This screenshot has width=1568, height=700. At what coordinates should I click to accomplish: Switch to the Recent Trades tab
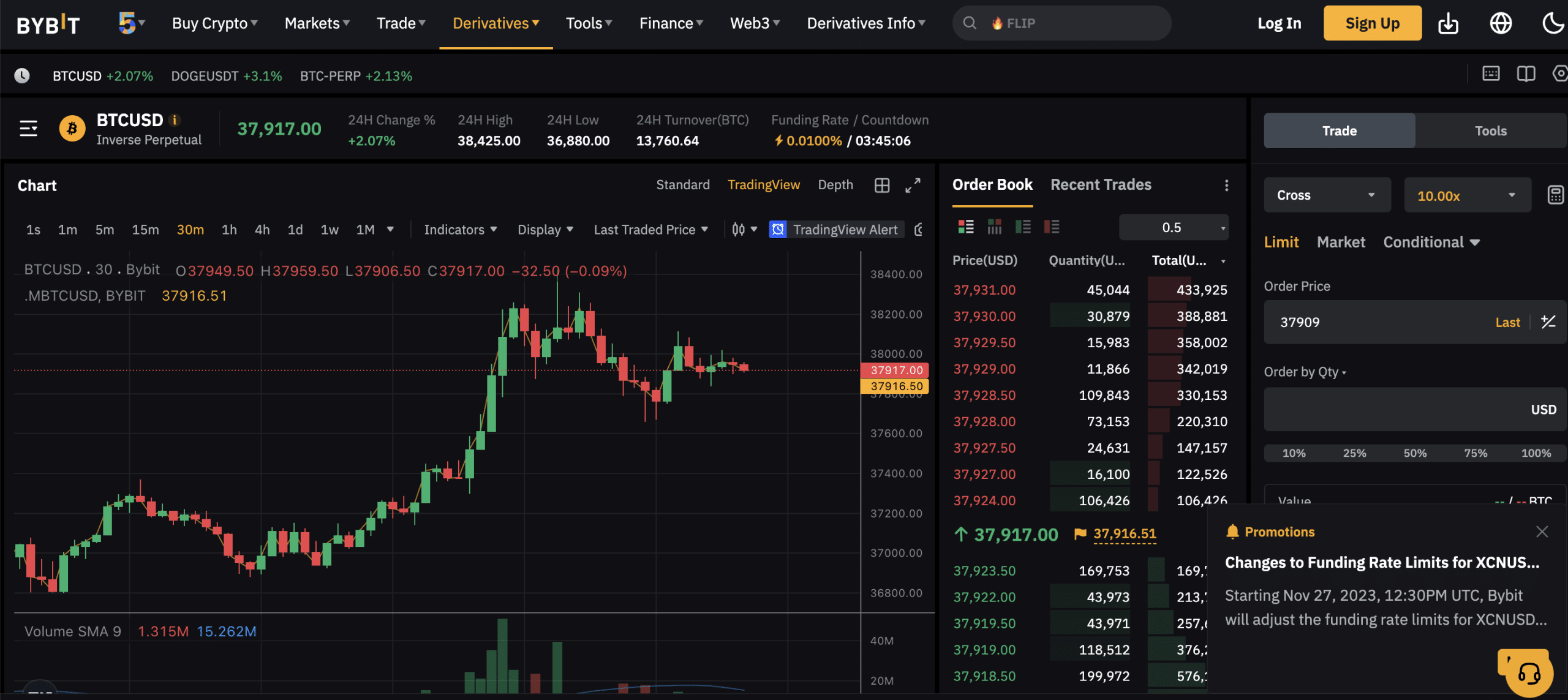tap(1100, 184)
